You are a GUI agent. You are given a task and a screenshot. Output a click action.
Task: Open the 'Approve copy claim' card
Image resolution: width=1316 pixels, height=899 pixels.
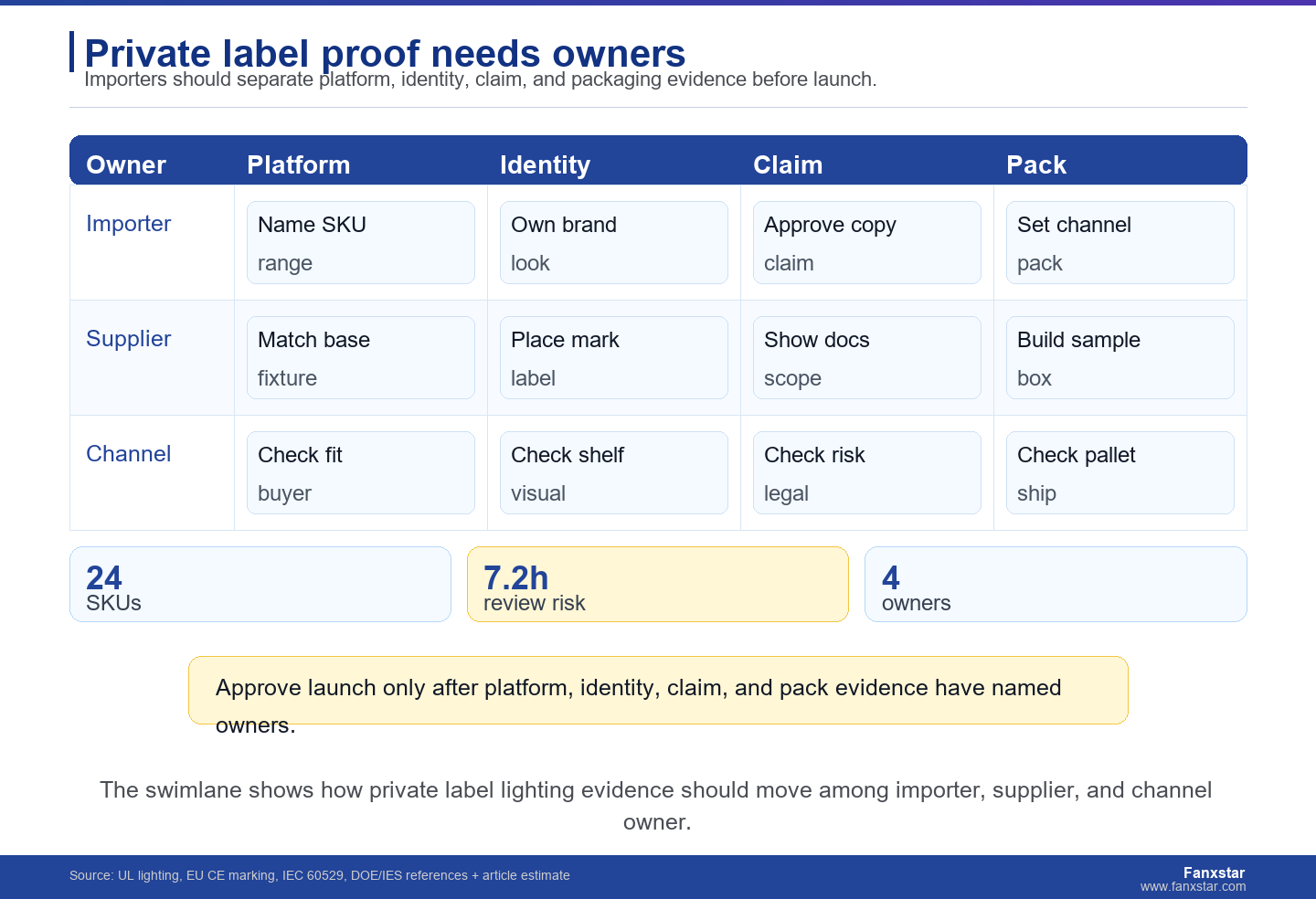tap(867, 243)
